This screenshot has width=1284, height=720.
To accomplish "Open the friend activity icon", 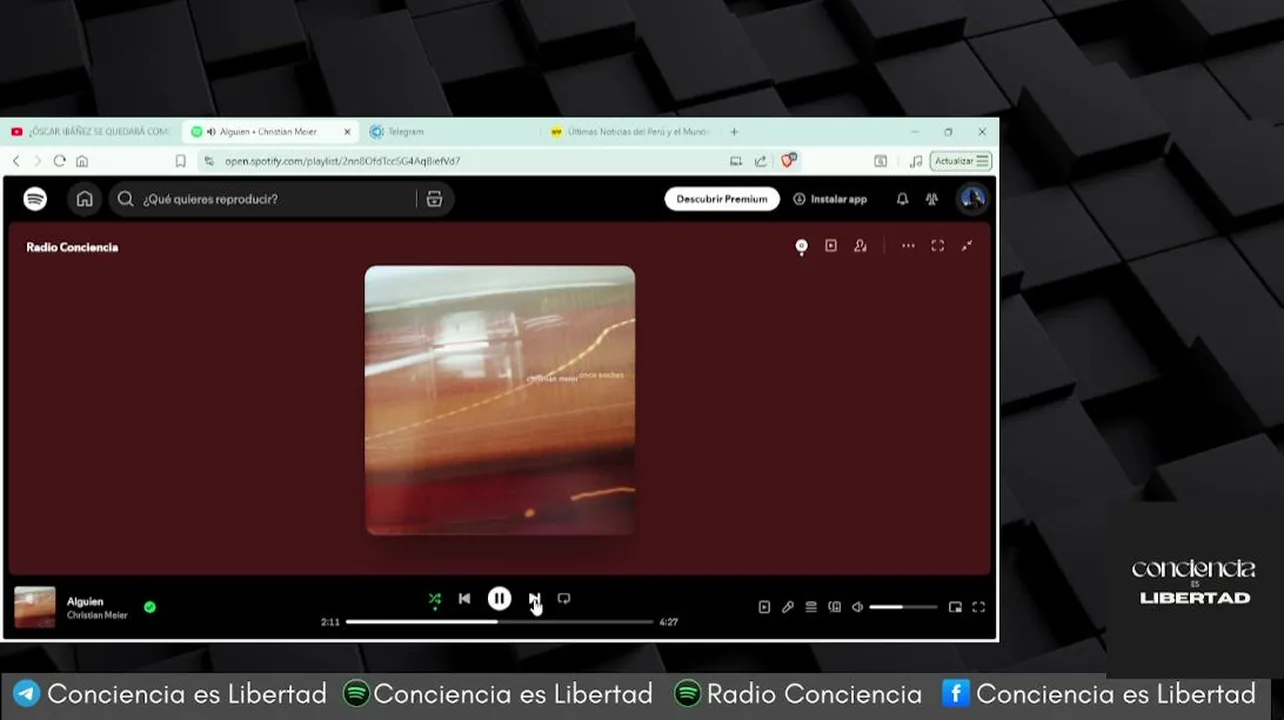I will 932,199.
